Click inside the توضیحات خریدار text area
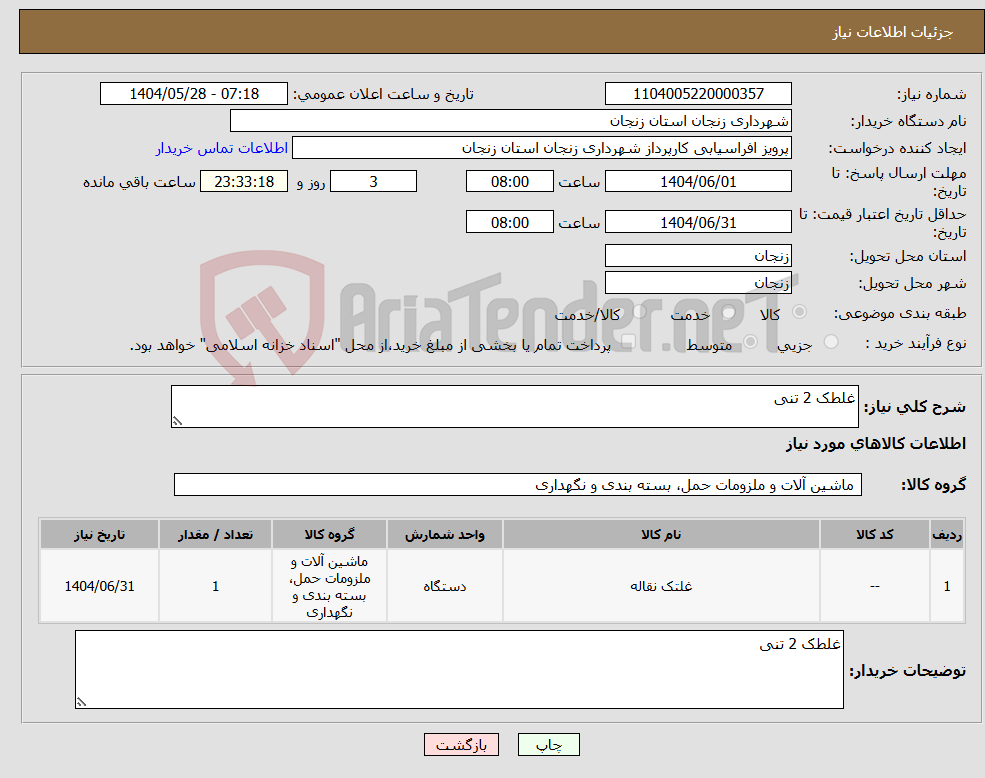This screenshot has height=778, width=985. (x=460, y=665)
